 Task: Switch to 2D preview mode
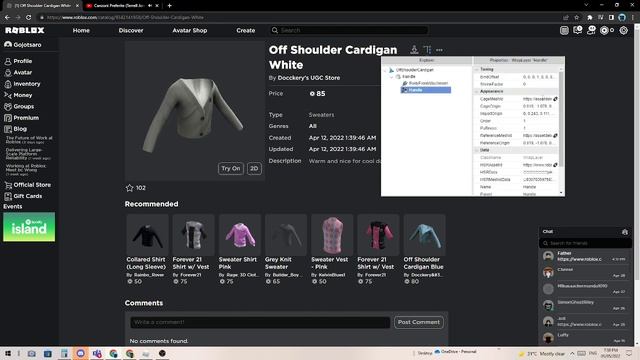click(x=254, y=169)
